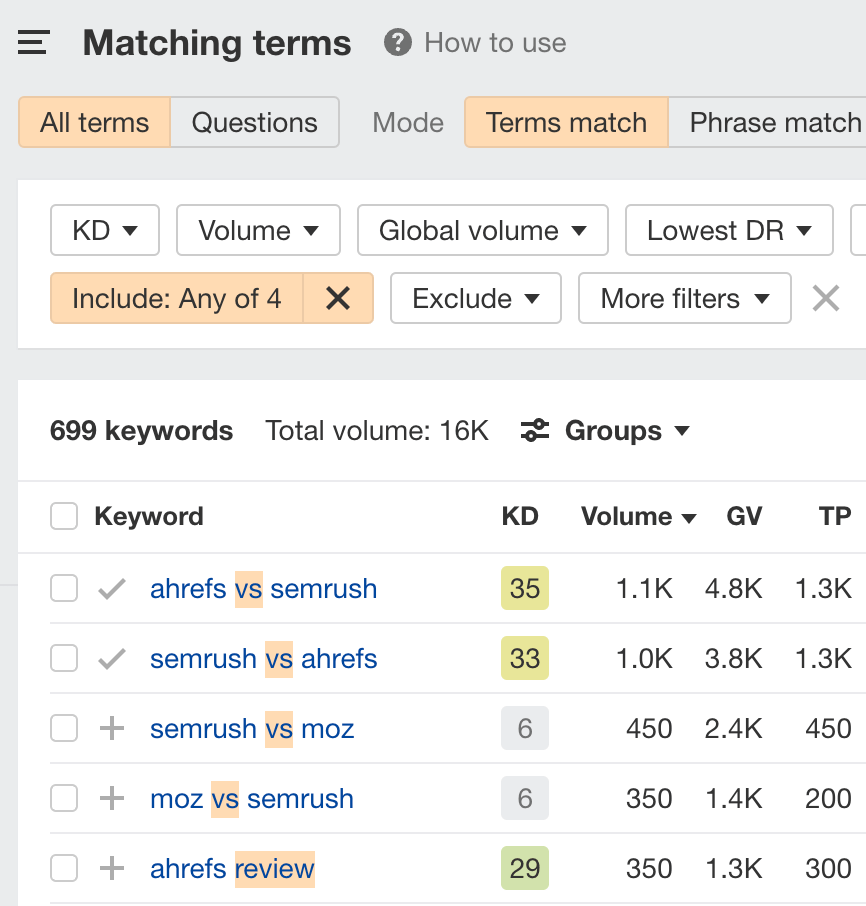Open the hamburger navigation menu
866x906 pixels.
pyautogui.click(x=33, y=42)
